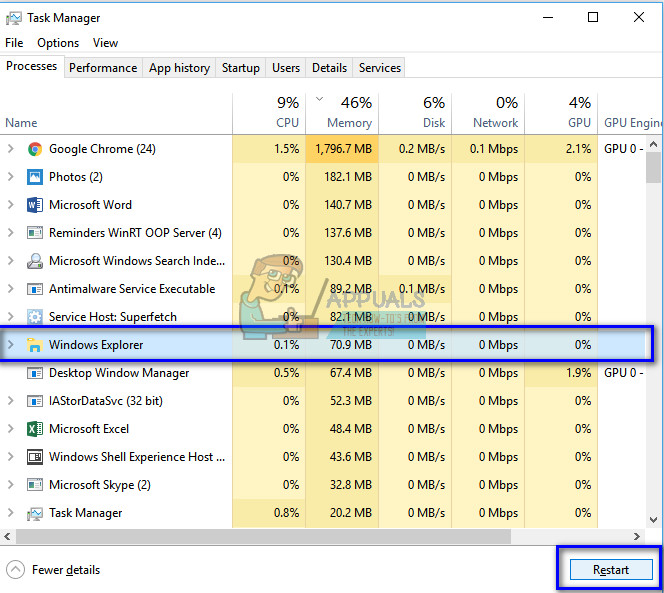664x593 pixels.
Task: Select the Service Host: Superfetch gear icon
Action: pos(35,317)
